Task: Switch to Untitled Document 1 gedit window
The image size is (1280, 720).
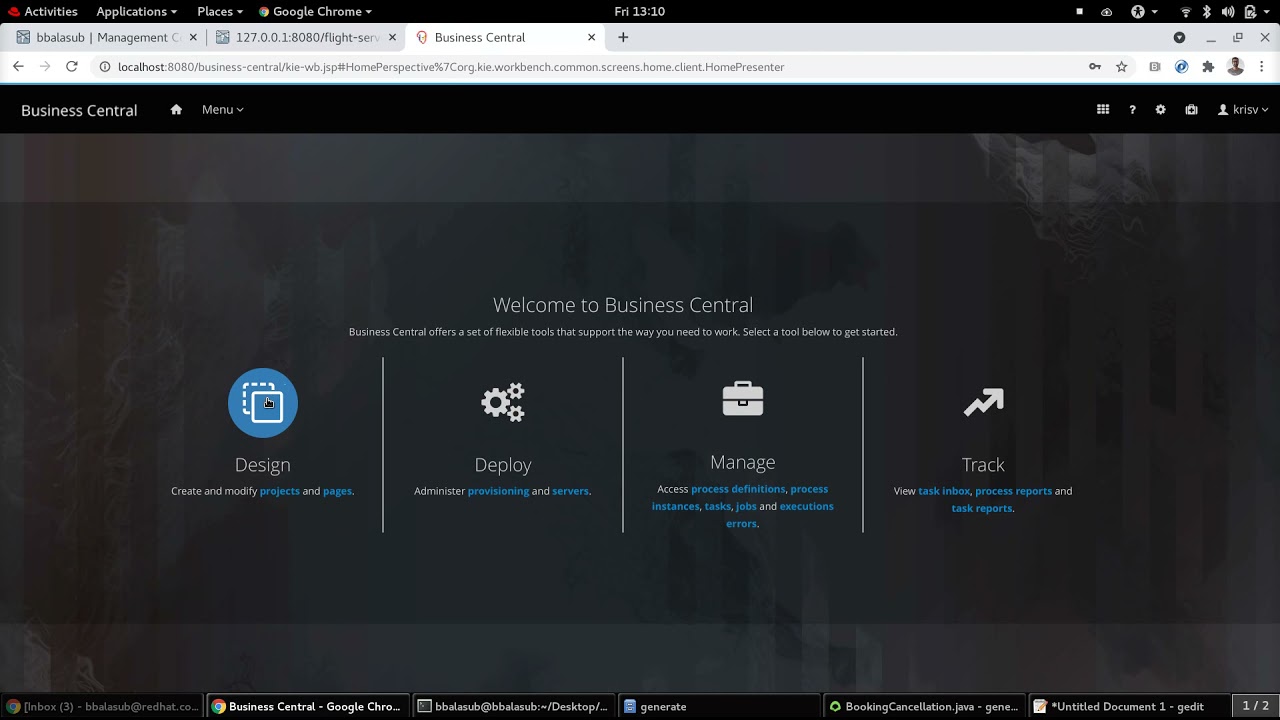Action: [x=1128, y=706]
